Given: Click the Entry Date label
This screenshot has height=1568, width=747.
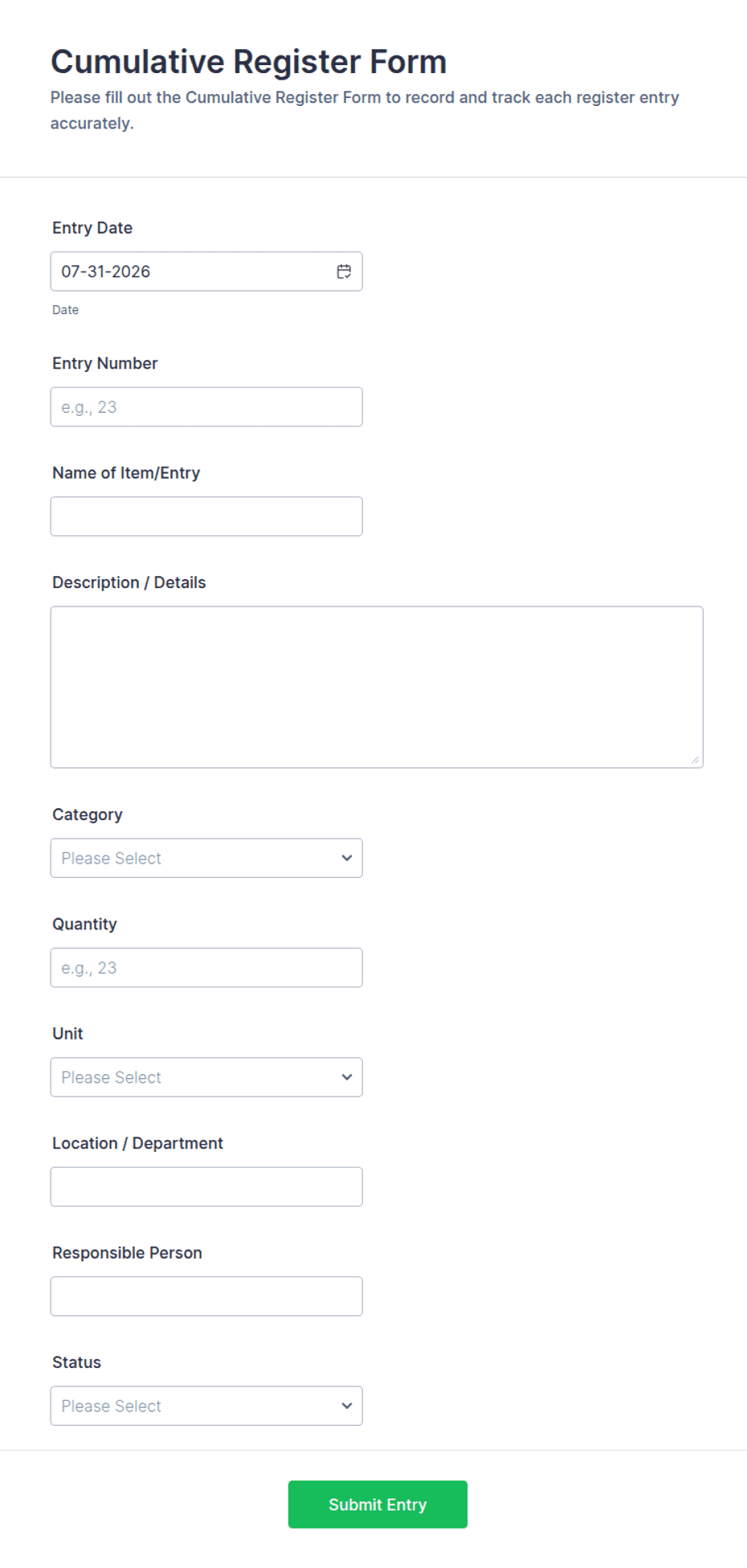Looking at the screenshot, I should (92, 228).
